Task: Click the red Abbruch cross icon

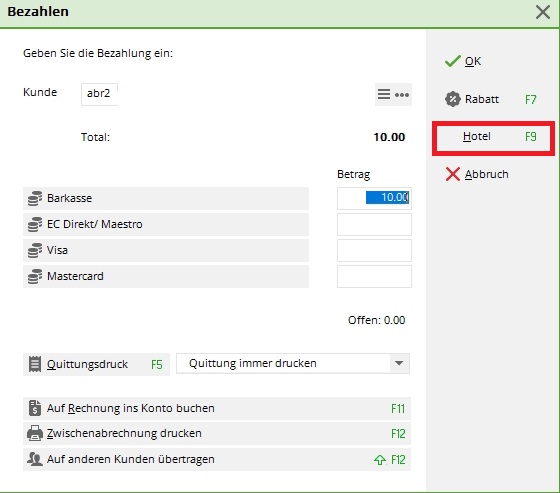Action: click(x=452, y=174)
